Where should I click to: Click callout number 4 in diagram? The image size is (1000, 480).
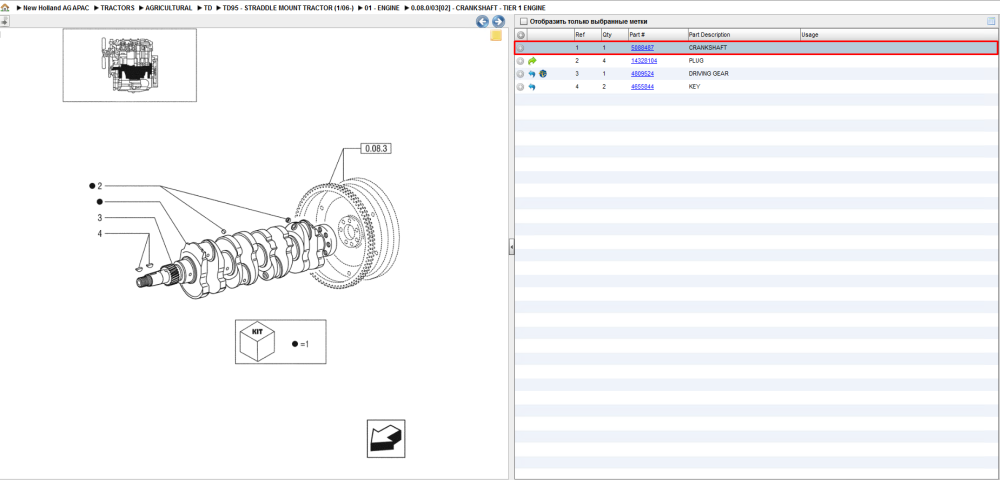click(99, 234)
